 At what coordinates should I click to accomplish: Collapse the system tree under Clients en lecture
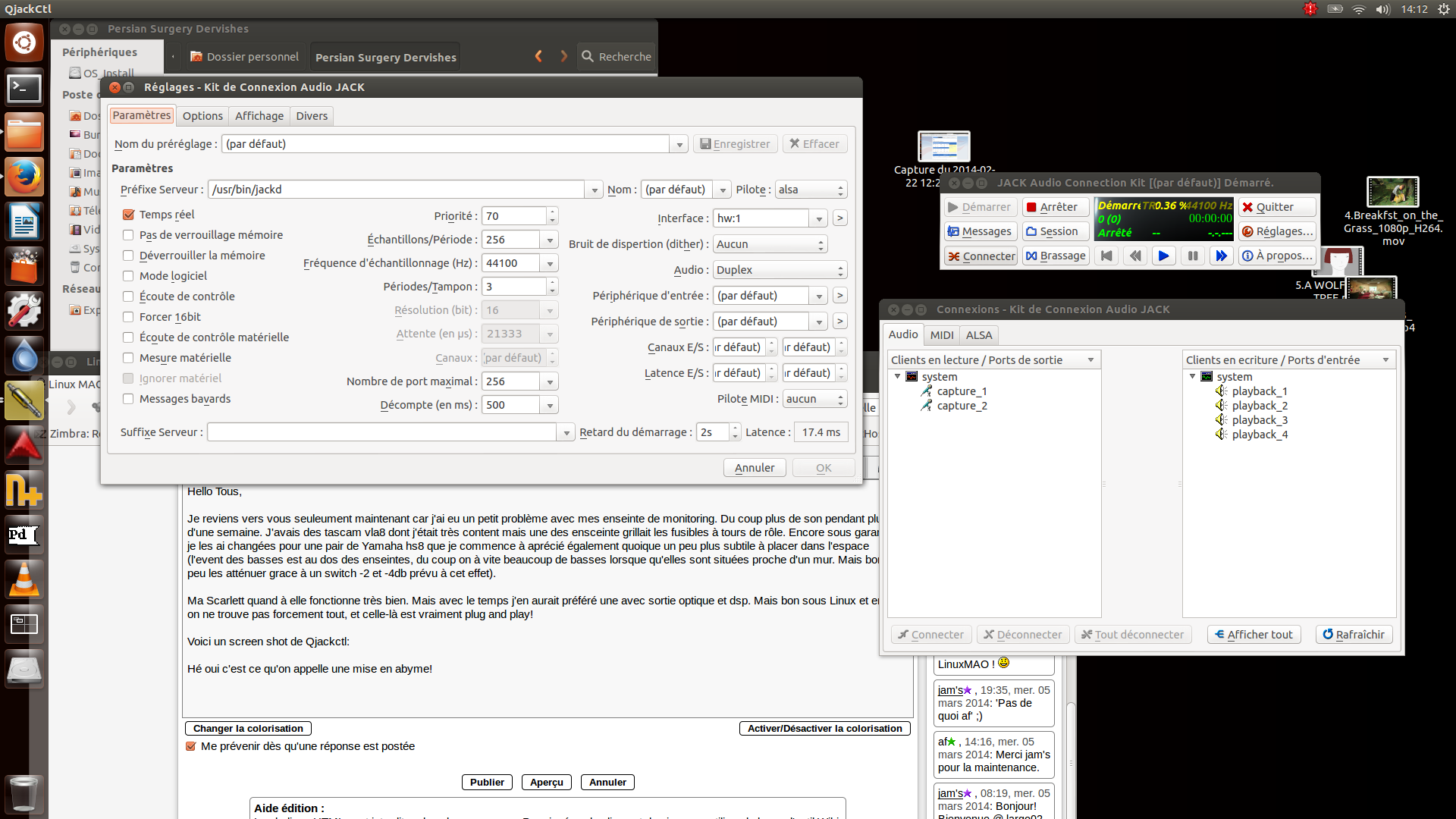(x=897, y=377)
